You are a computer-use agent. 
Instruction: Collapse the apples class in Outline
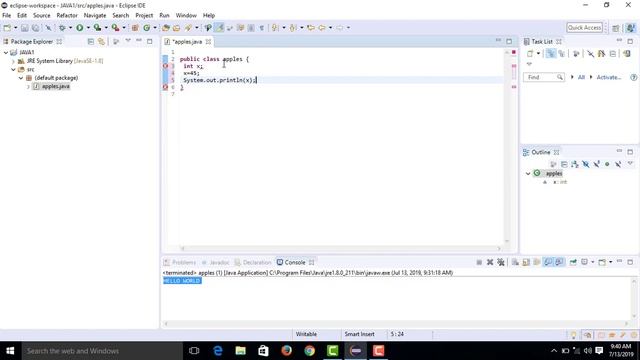click(528, 173)
